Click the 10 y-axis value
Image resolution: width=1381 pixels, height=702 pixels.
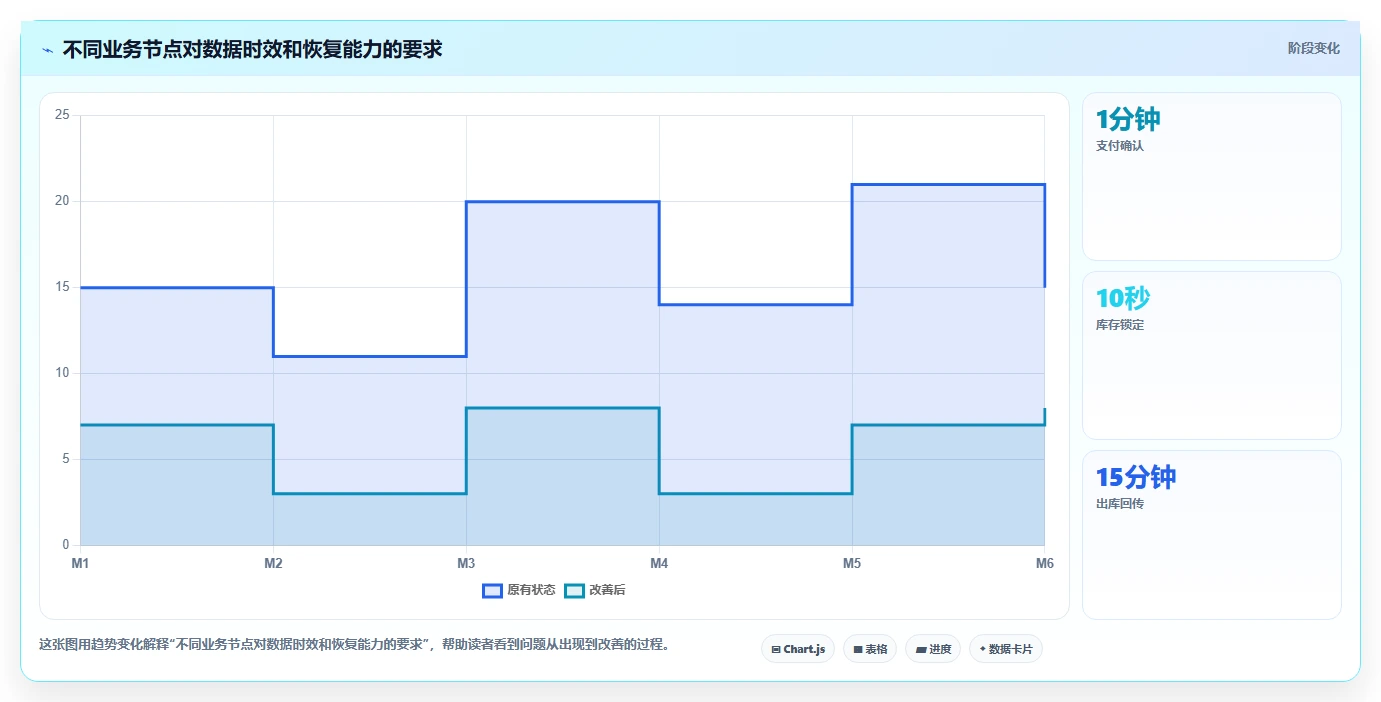click(x=62, y=373)
